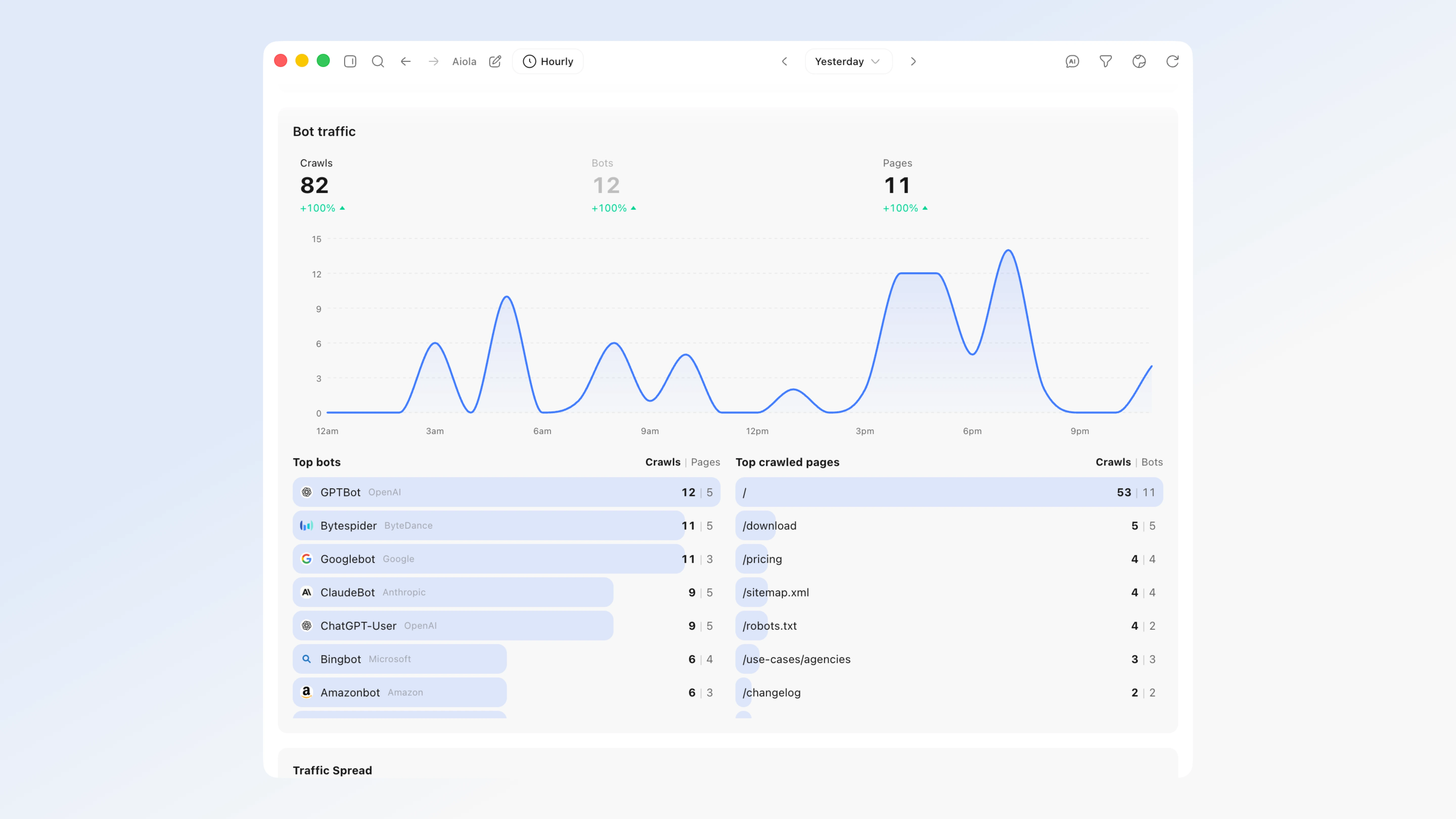Toggle the sidebar panel icon
Image resolution: width=1456 pixels, height=819 pixels.
[x=350, y=61]
